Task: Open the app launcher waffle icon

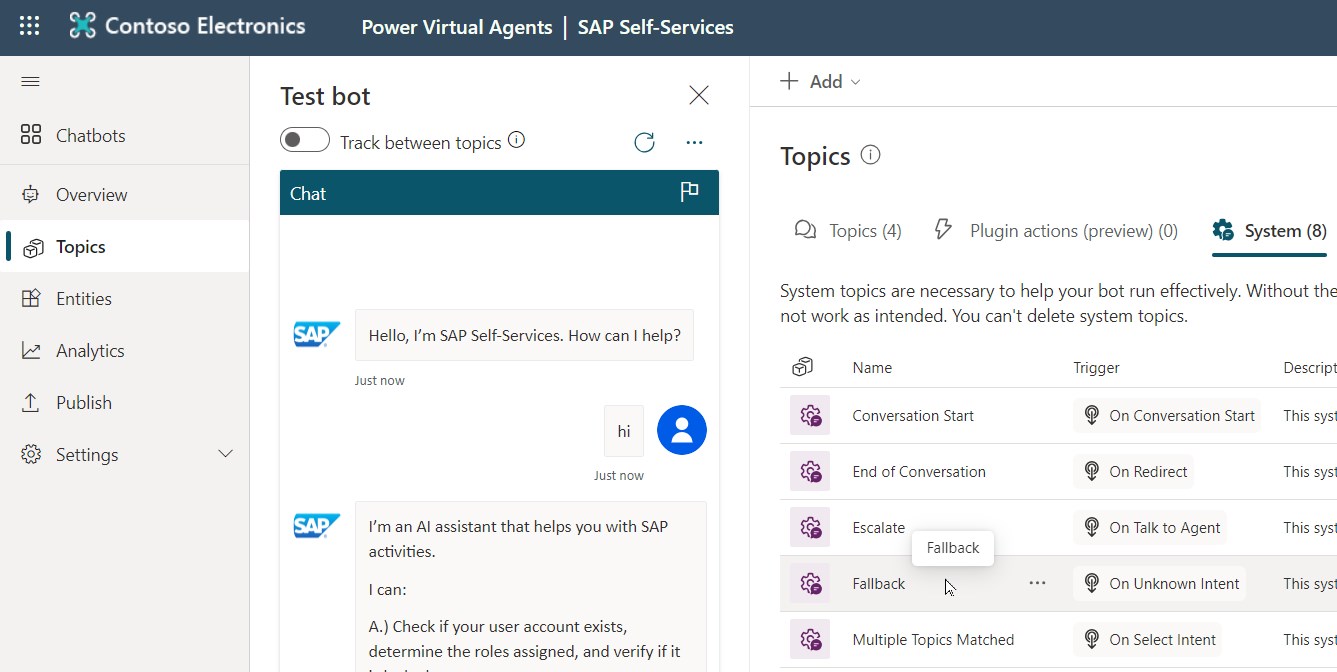Action: click(30, 27)
